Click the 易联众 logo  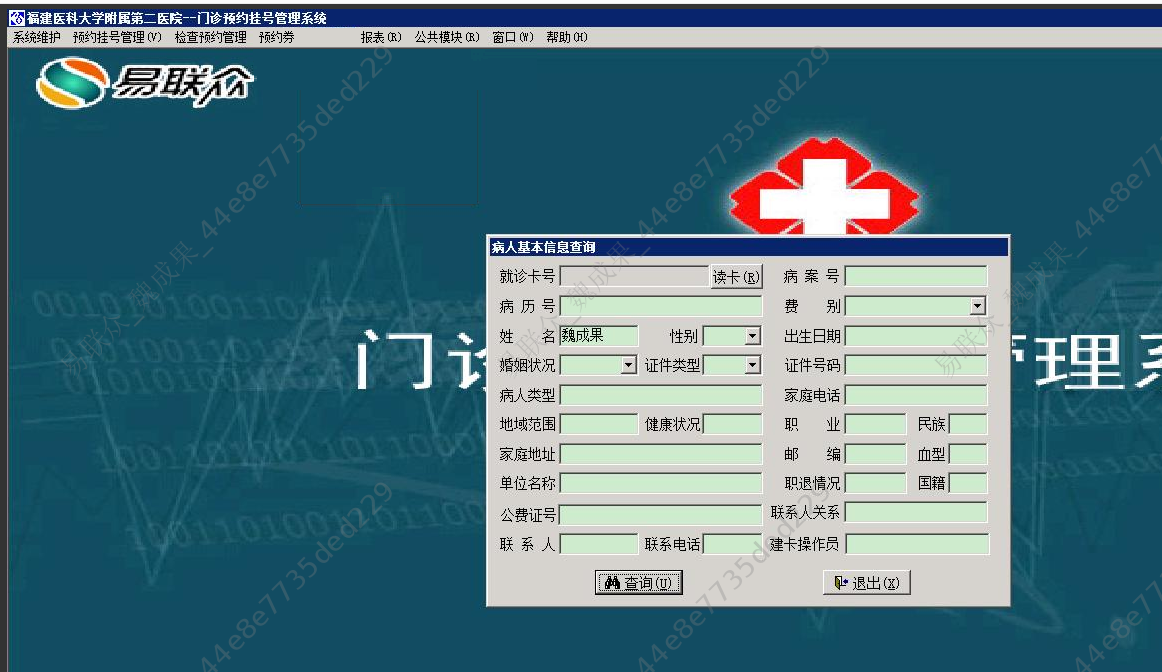(x=145, y=82)
